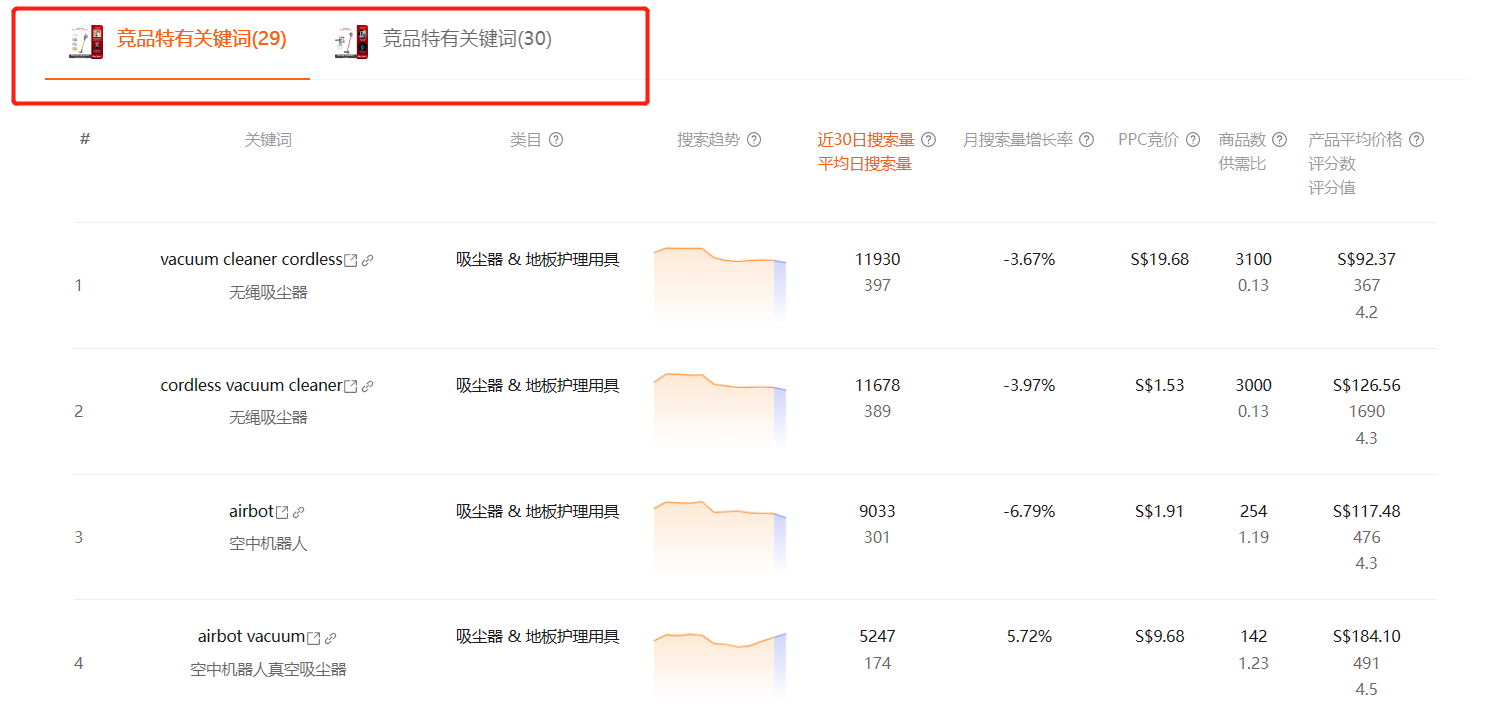Click 关键词 column header
This screenshot has height=717, width=1490.
click(x=268, y=140)
